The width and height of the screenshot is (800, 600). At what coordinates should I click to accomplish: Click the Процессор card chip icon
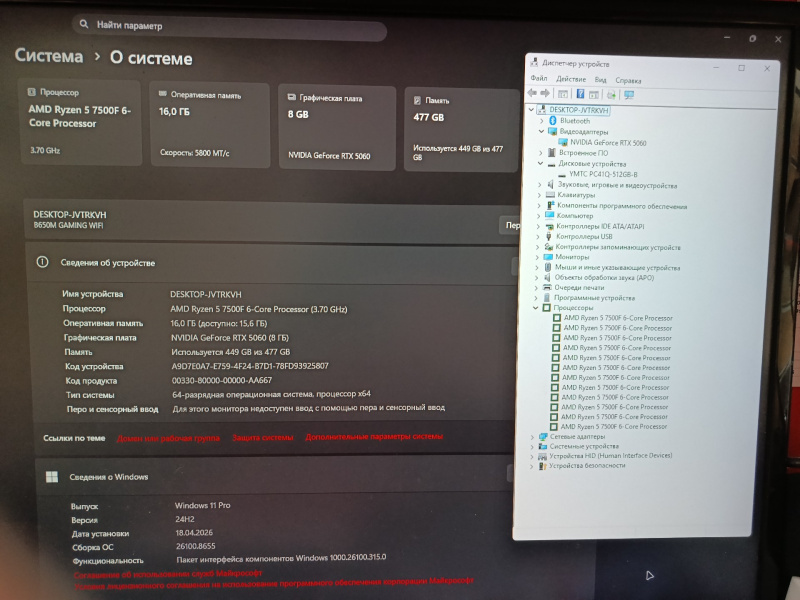[x=32, y=92]
